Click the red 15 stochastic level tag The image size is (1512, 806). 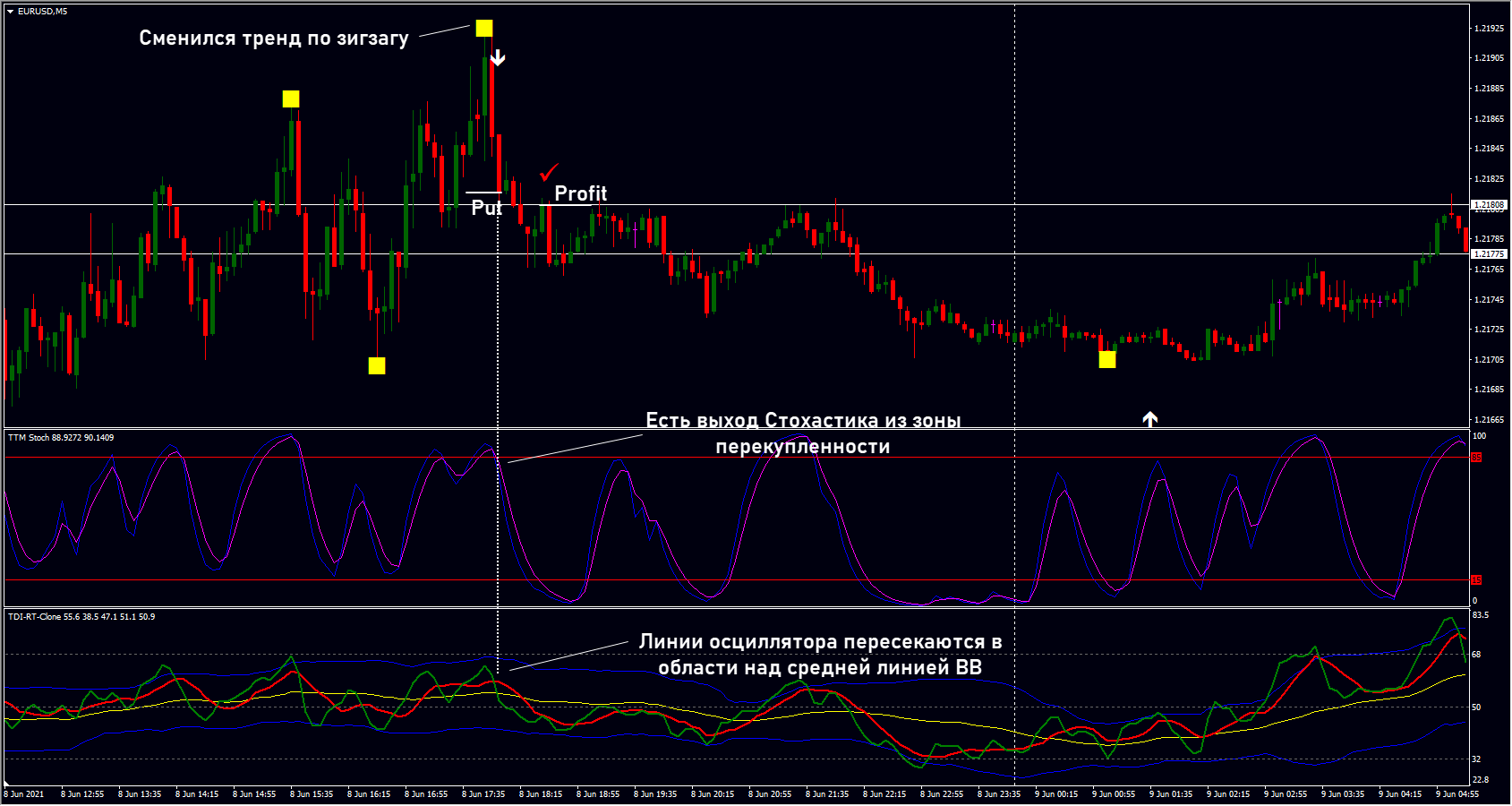click(1476, 580)
